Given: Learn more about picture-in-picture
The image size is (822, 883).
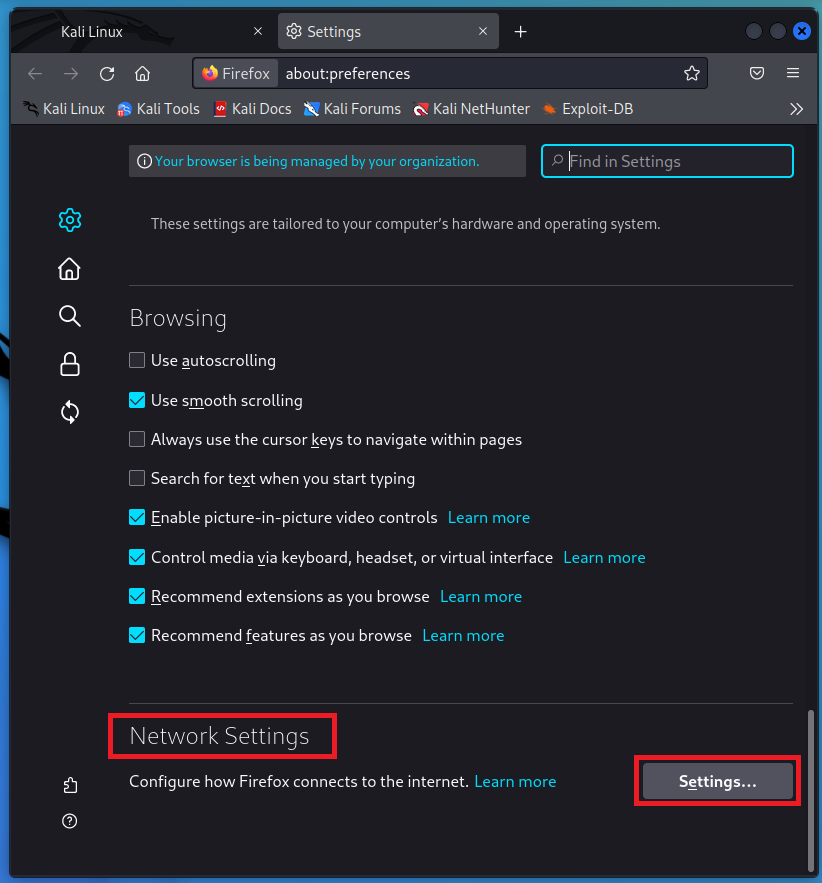Looking at the screenshot, I should pyautogui.click(x=489, y=518).
